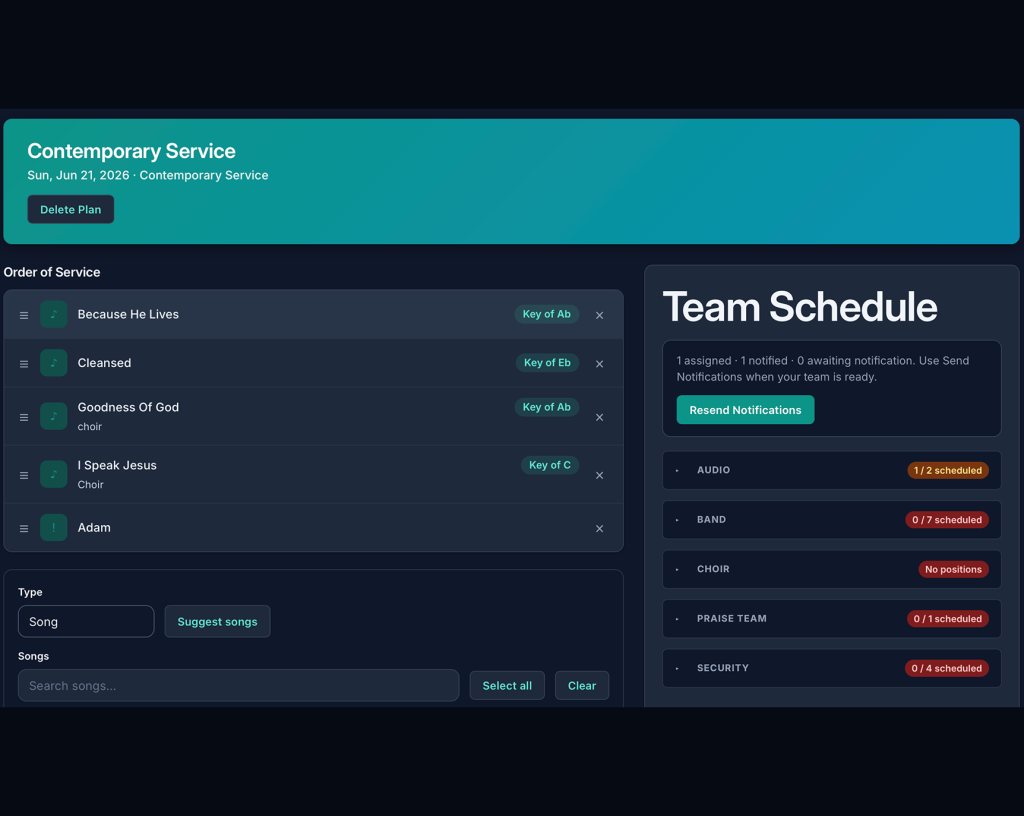Click the Key of Ab badge on Because He Lives

pyautogui.click(x=547, y=314)
